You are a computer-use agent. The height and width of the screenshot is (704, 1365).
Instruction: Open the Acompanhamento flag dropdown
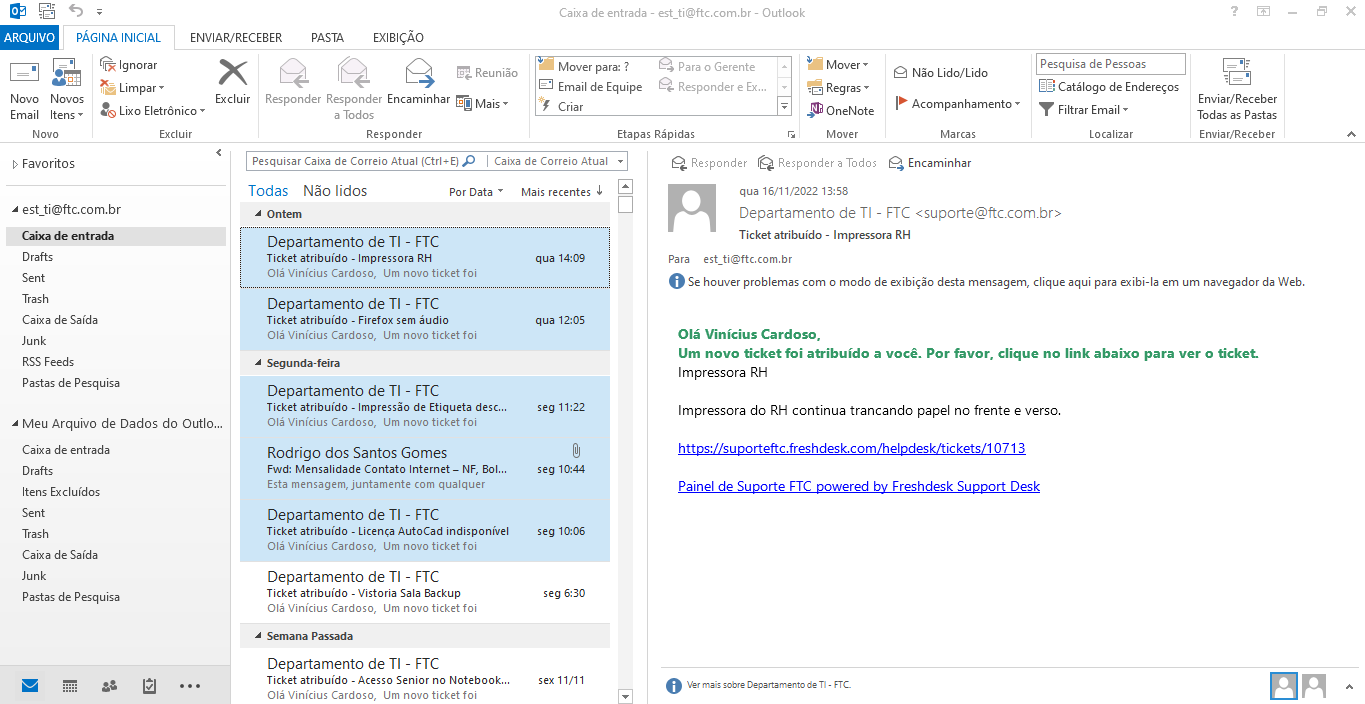tap(957, 104)
